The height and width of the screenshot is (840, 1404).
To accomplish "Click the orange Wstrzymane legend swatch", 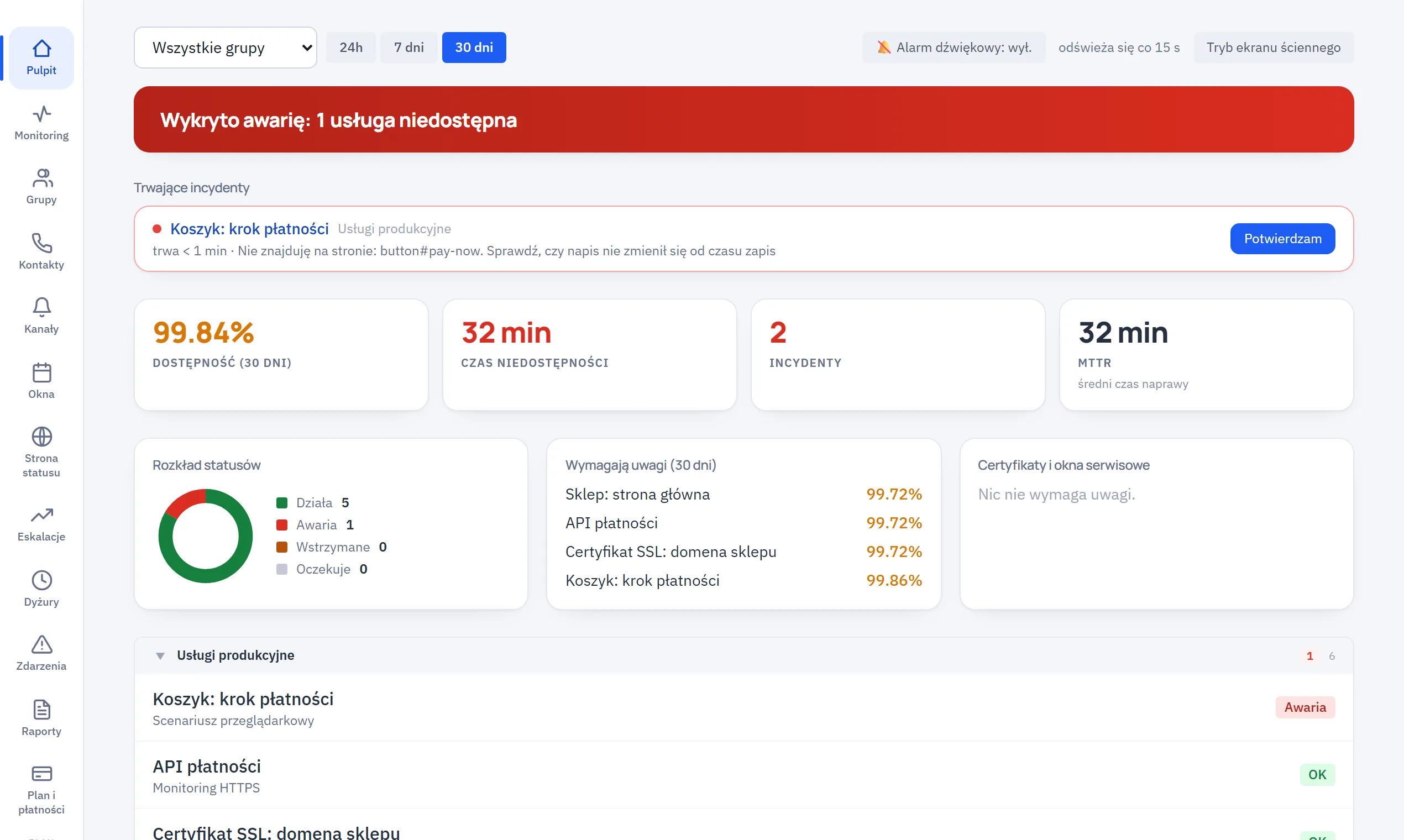I will [282, 547].
